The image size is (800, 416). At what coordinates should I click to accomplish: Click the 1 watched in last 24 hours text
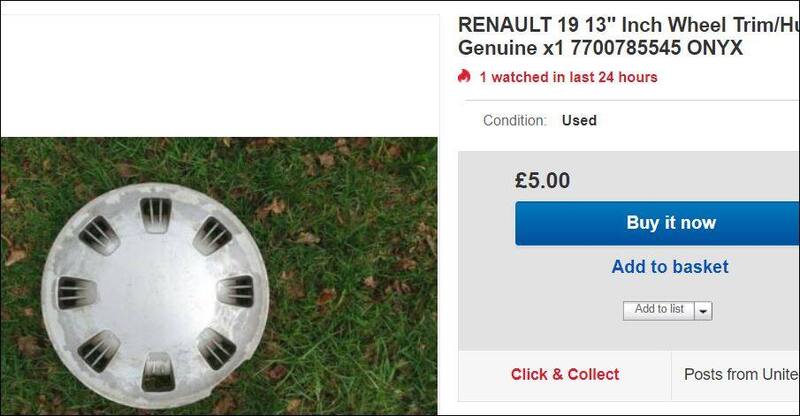pyautogui.click(x=568, y=77)
